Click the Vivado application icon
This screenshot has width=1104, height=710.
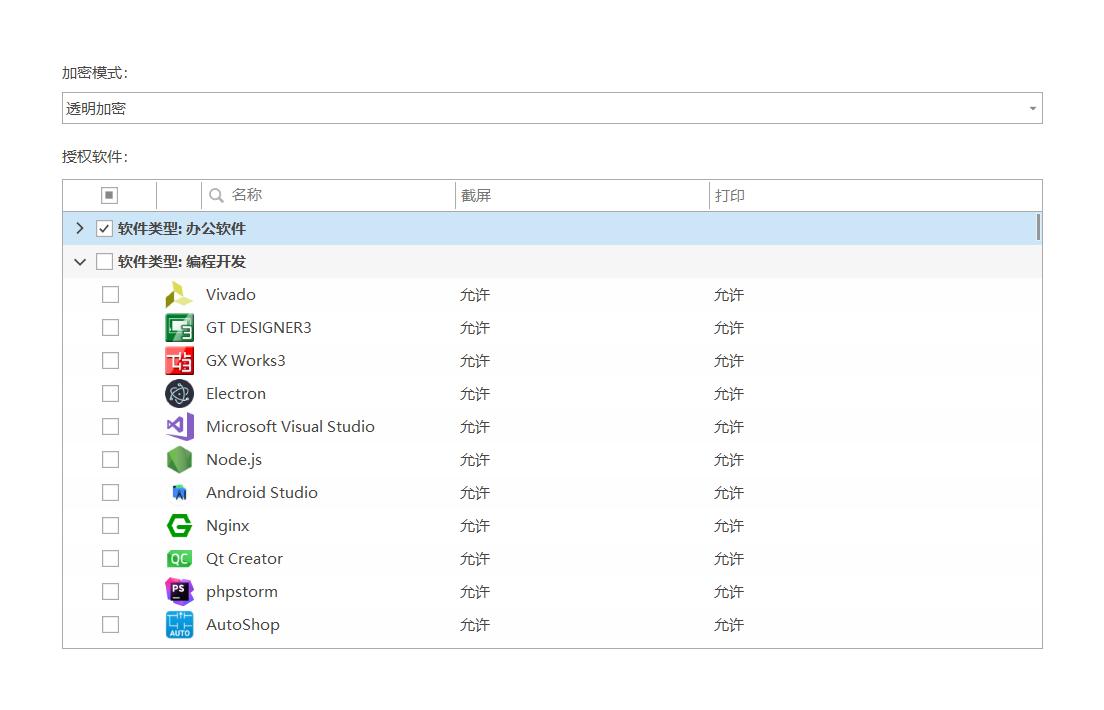pyautogui.click(x=179, y=295)
